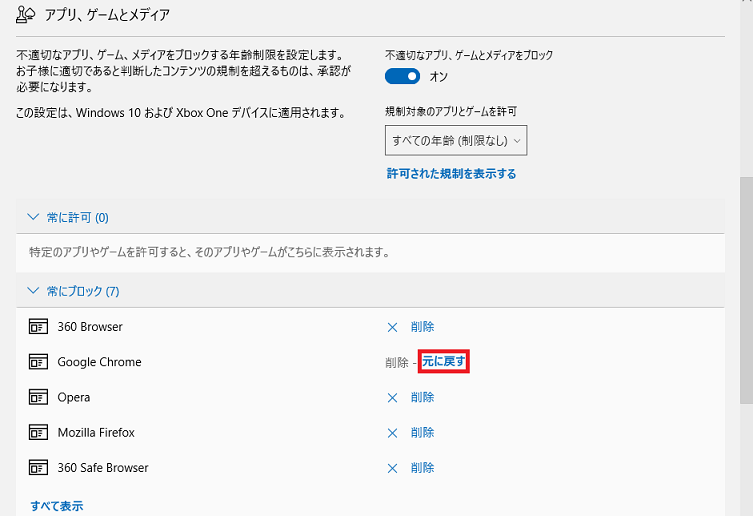Image resolution: width=753 pixels, height=516 pixels.
Task: Click the アプリ、ゲームとメディア header icon
Action: point(25,14)
